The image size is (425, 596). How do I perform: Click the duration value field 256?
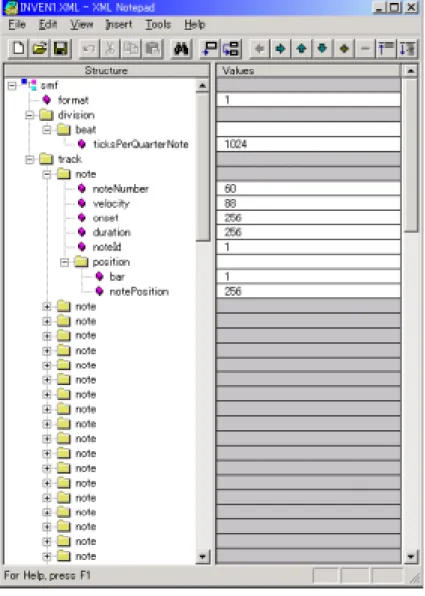[308, 233]
